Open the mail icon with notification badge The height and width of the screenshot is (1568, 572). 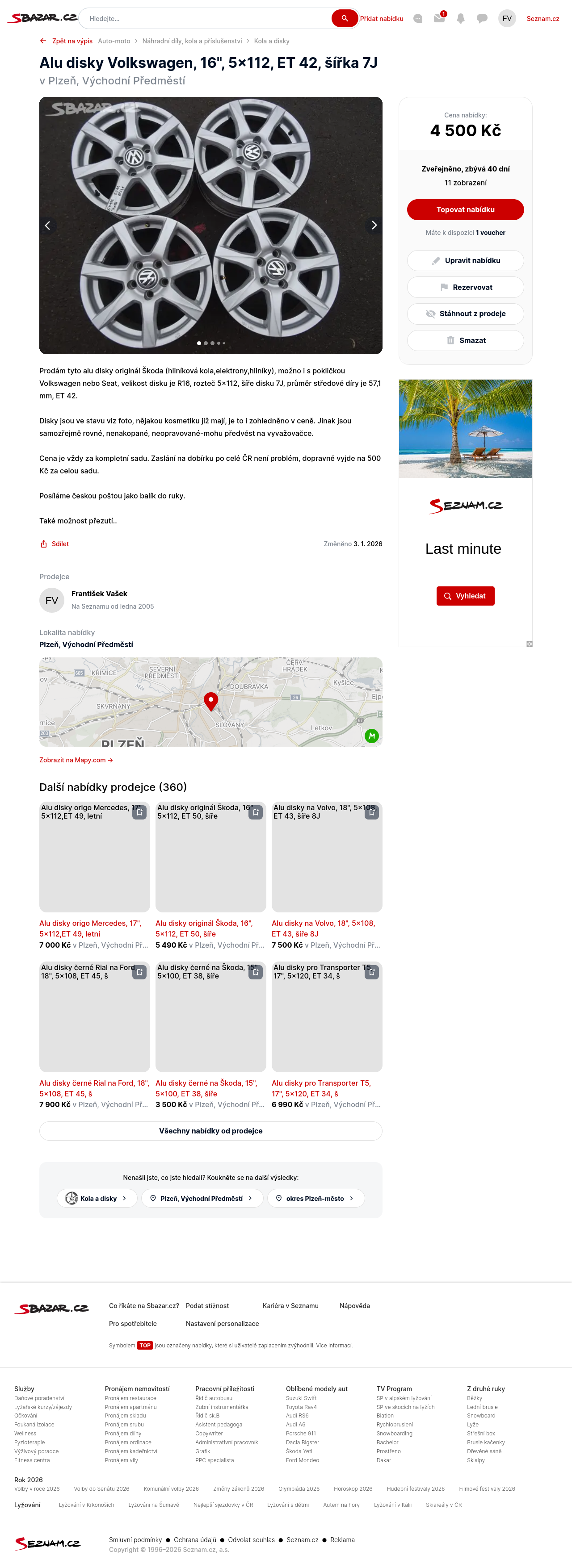point(438,18)
